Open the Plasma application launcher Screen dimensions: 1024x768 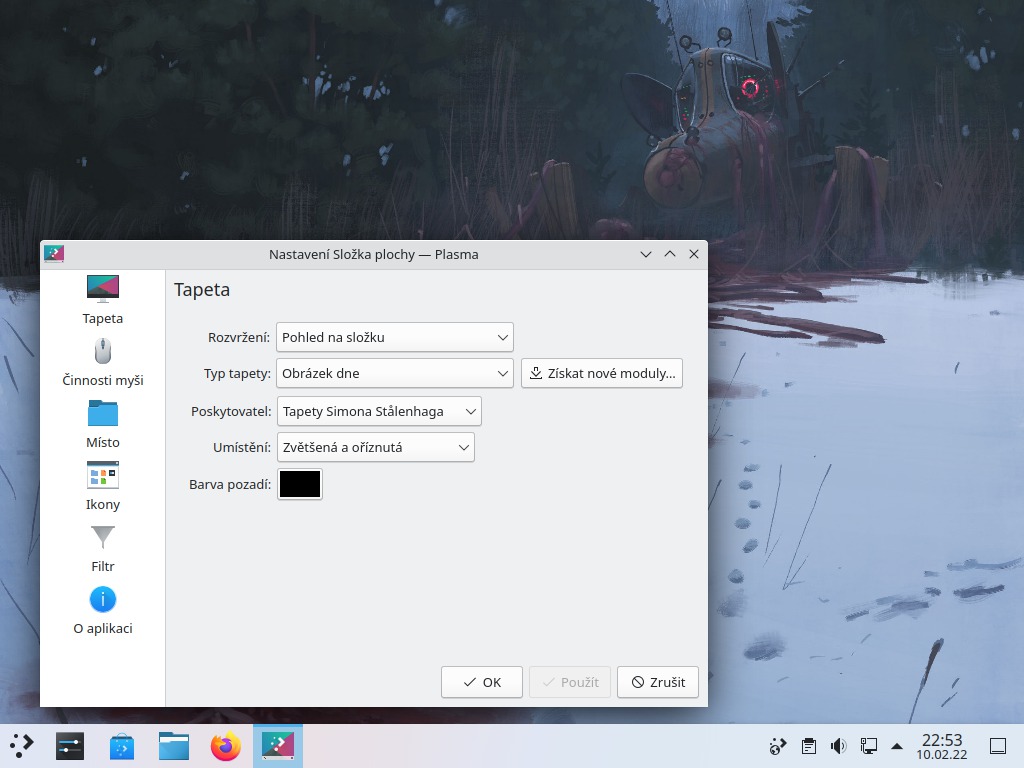22,746
